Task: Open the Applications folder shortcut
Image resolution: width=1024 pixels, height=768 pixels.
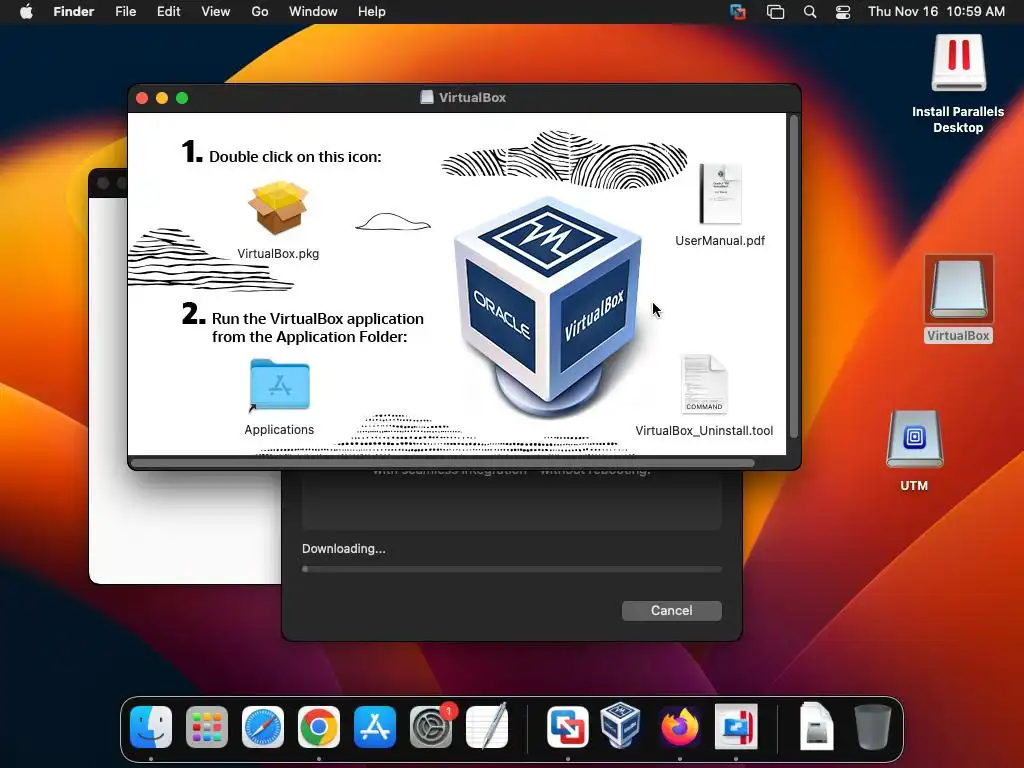Action: 280,385
